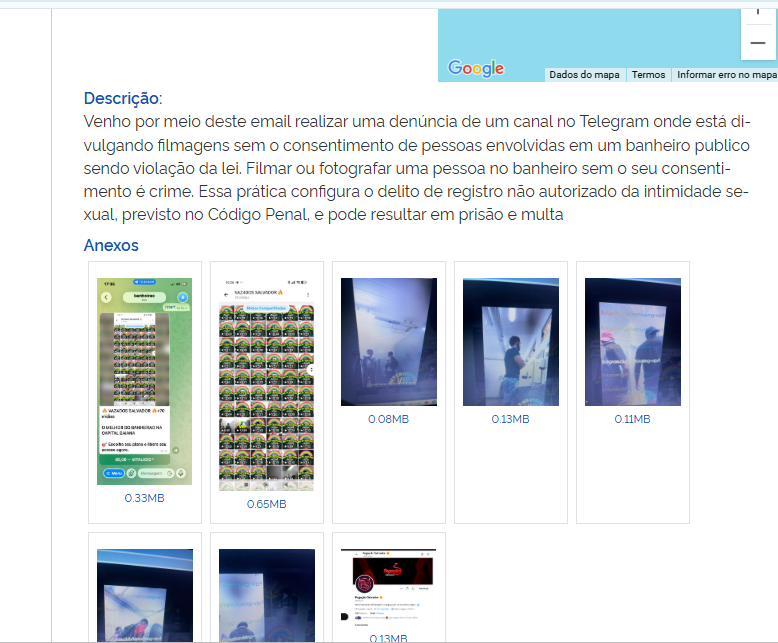Viewport: 778px width, 643px height.
Task: Open the second-row first attachment thumbnail
Action: [x=145, y=595]
